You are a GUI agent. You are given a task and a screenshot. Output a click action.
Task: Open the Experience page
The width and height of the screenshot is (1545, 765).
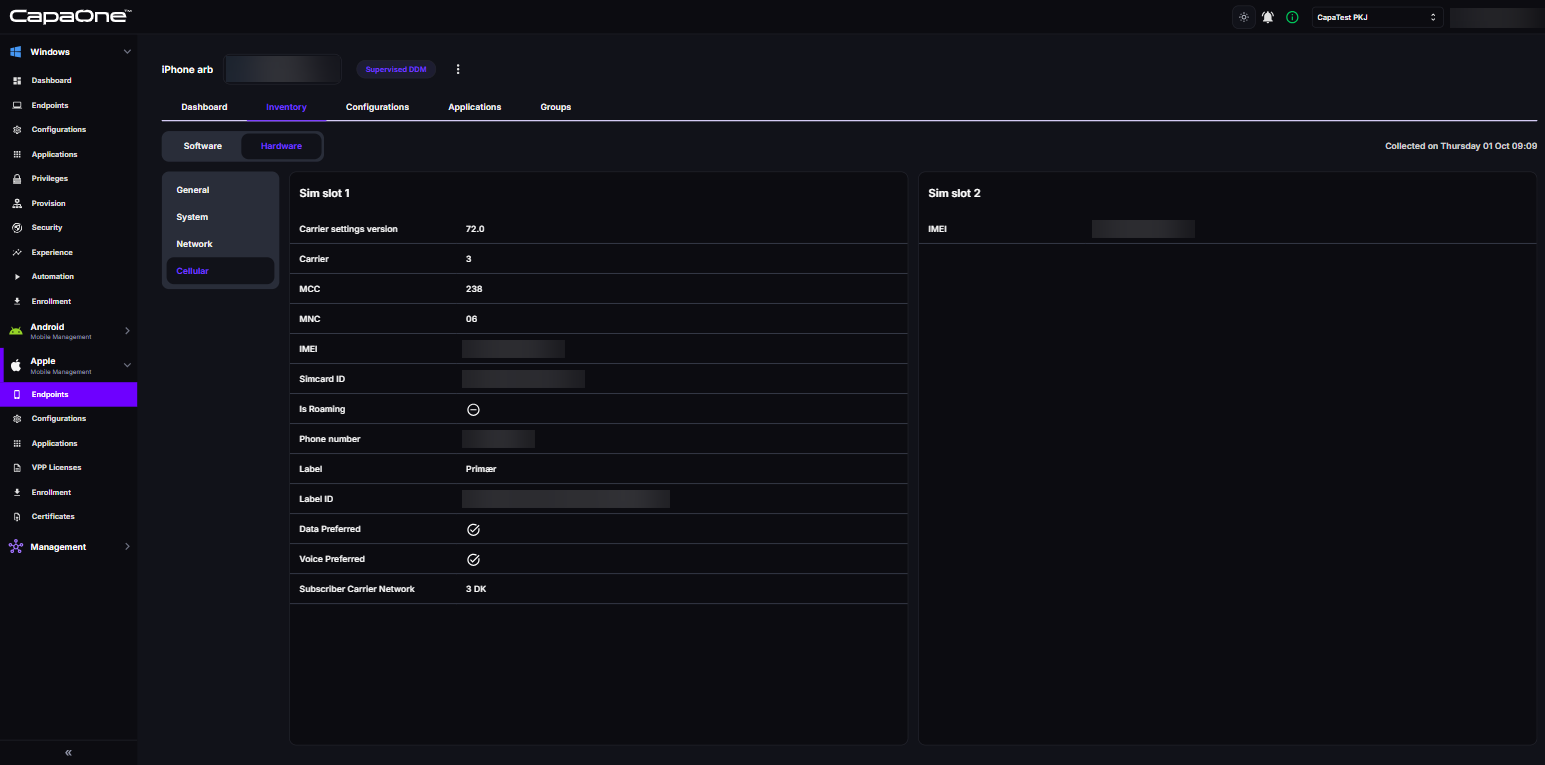(x=52, y=252)
